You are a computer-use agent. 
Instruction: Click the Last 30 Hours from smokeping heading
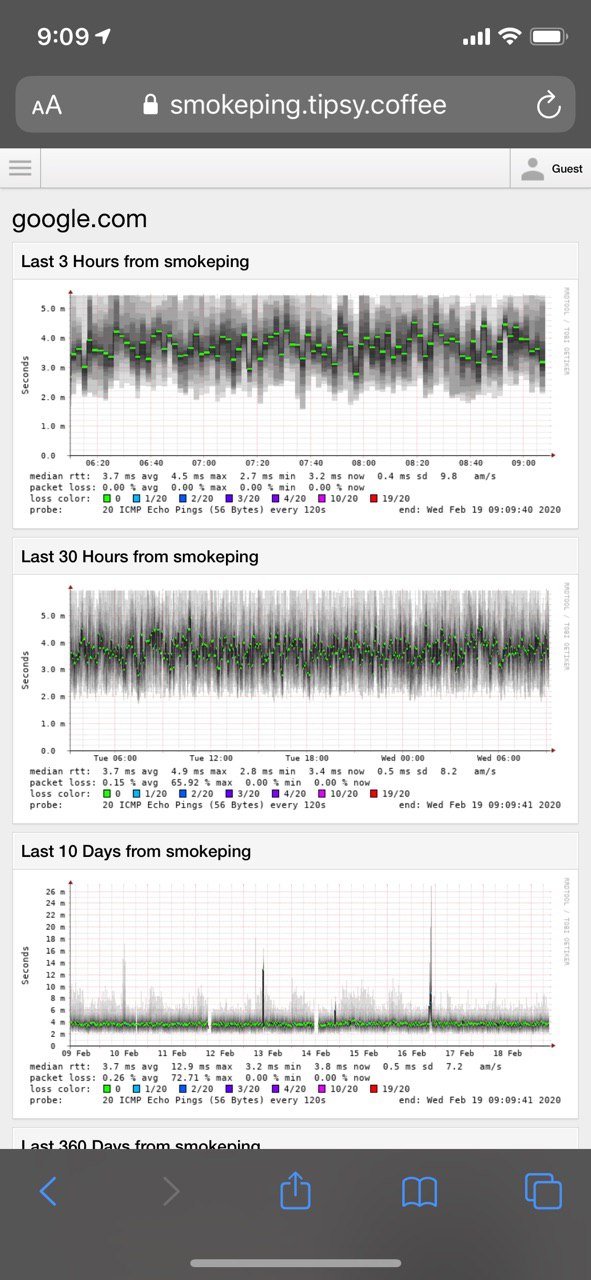tap(140, 557)
